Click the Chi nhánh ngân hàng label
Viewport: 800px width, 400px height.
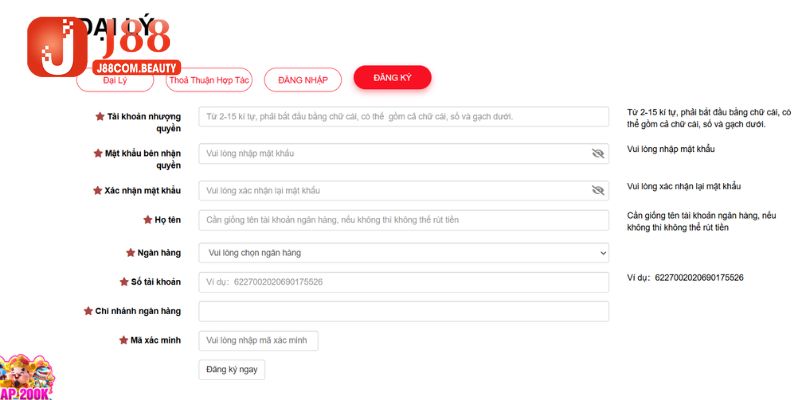point(138,311)
